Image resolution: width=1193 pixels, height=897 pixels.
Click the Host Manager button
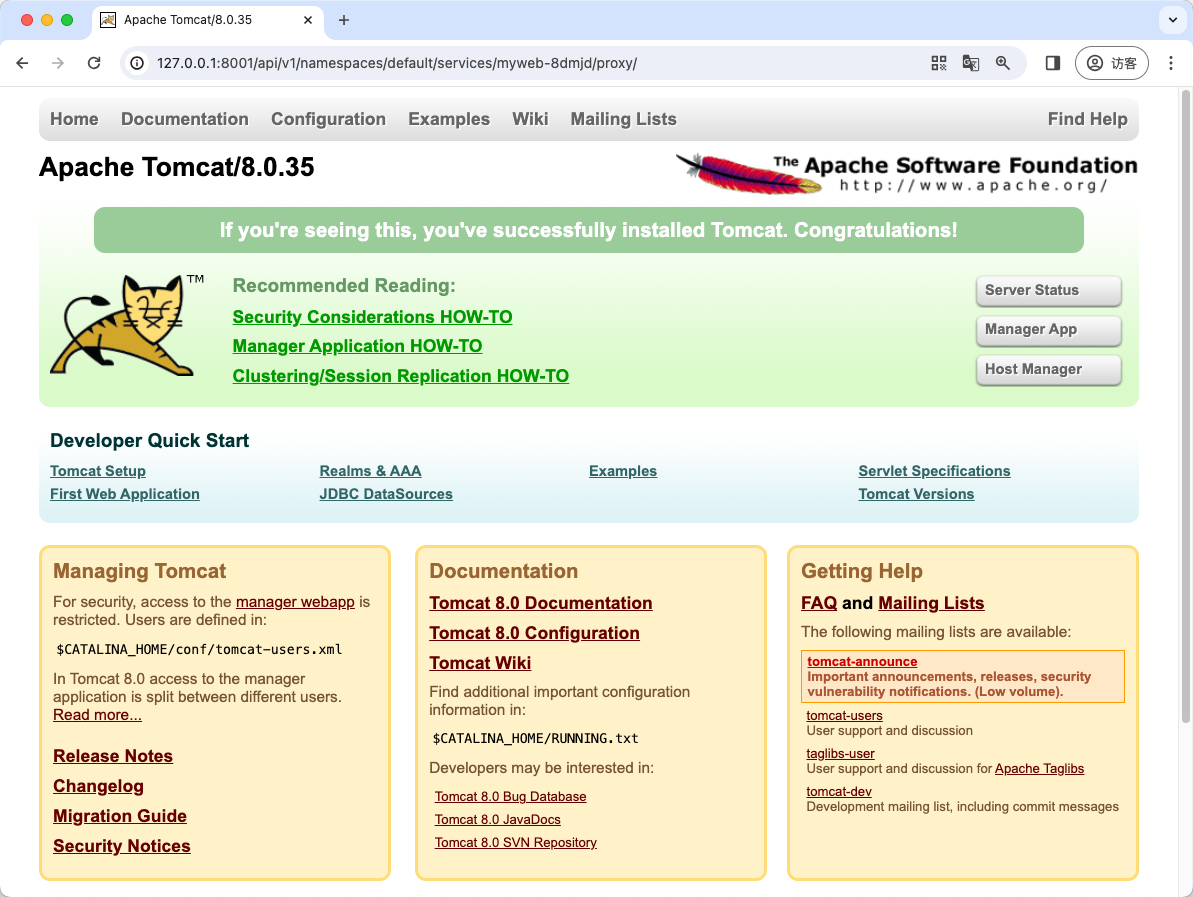[x=1048, y=370]
